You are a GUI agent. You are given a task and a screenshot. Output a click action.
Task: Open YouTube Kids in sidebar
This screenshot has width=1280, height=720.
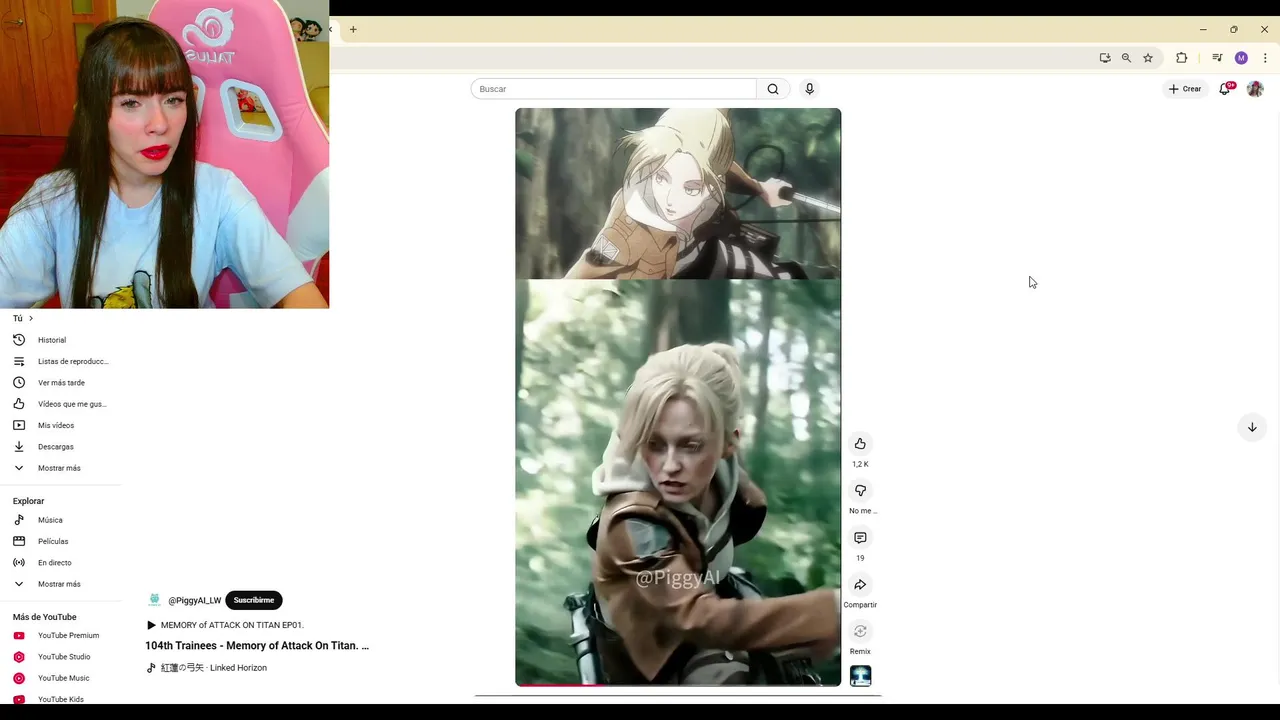(62, 699)
